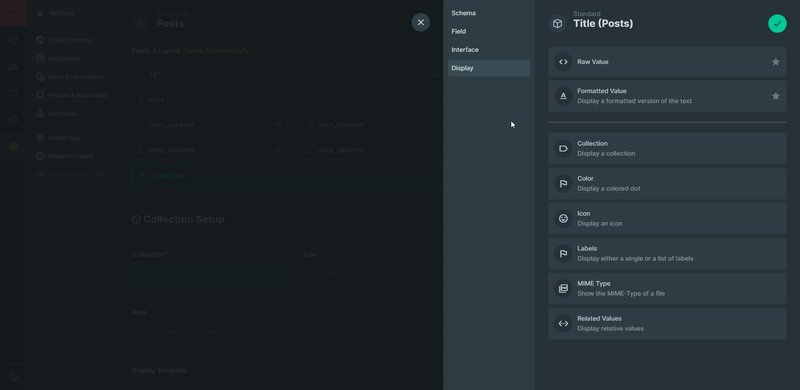Toggle the star on Raw Value
Viewport: 800px width, 390px height.
[x=776, y=62]
